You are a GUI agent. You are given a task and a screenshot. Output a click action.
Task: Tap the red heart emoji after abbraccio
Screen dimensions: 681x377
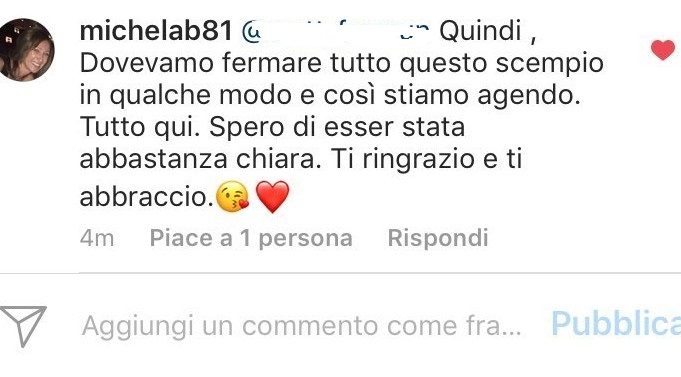click(272, 196)
